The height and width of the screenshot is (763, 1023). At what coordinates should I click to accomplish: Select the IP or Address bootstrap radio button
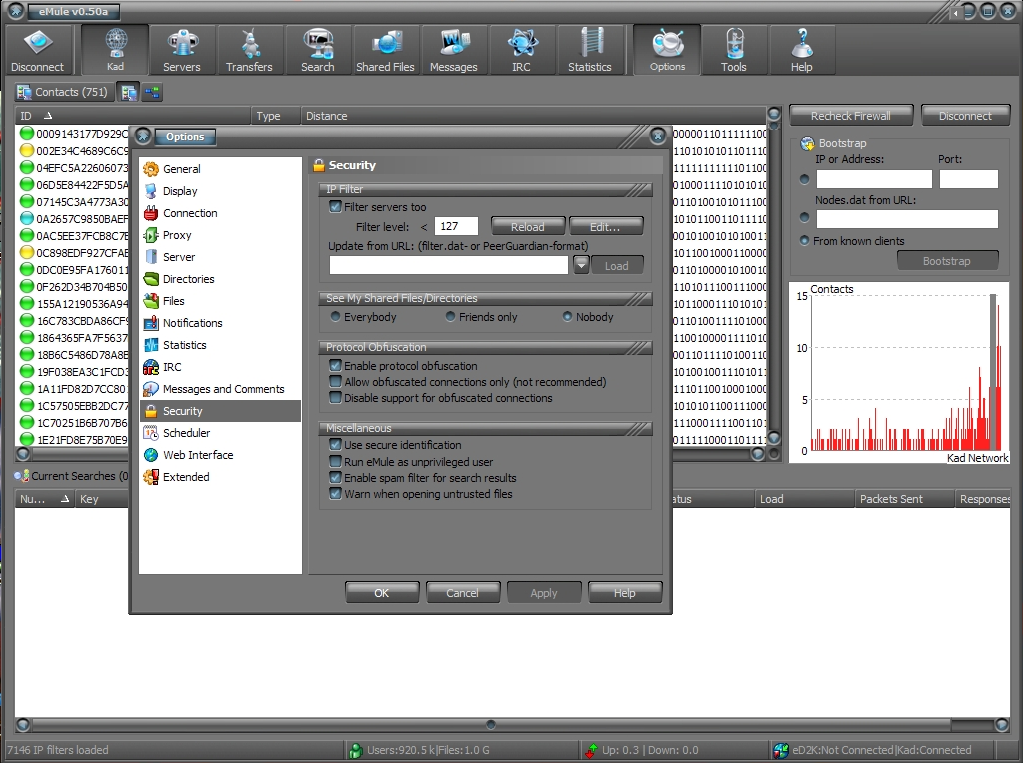click(x=804, y=179)
